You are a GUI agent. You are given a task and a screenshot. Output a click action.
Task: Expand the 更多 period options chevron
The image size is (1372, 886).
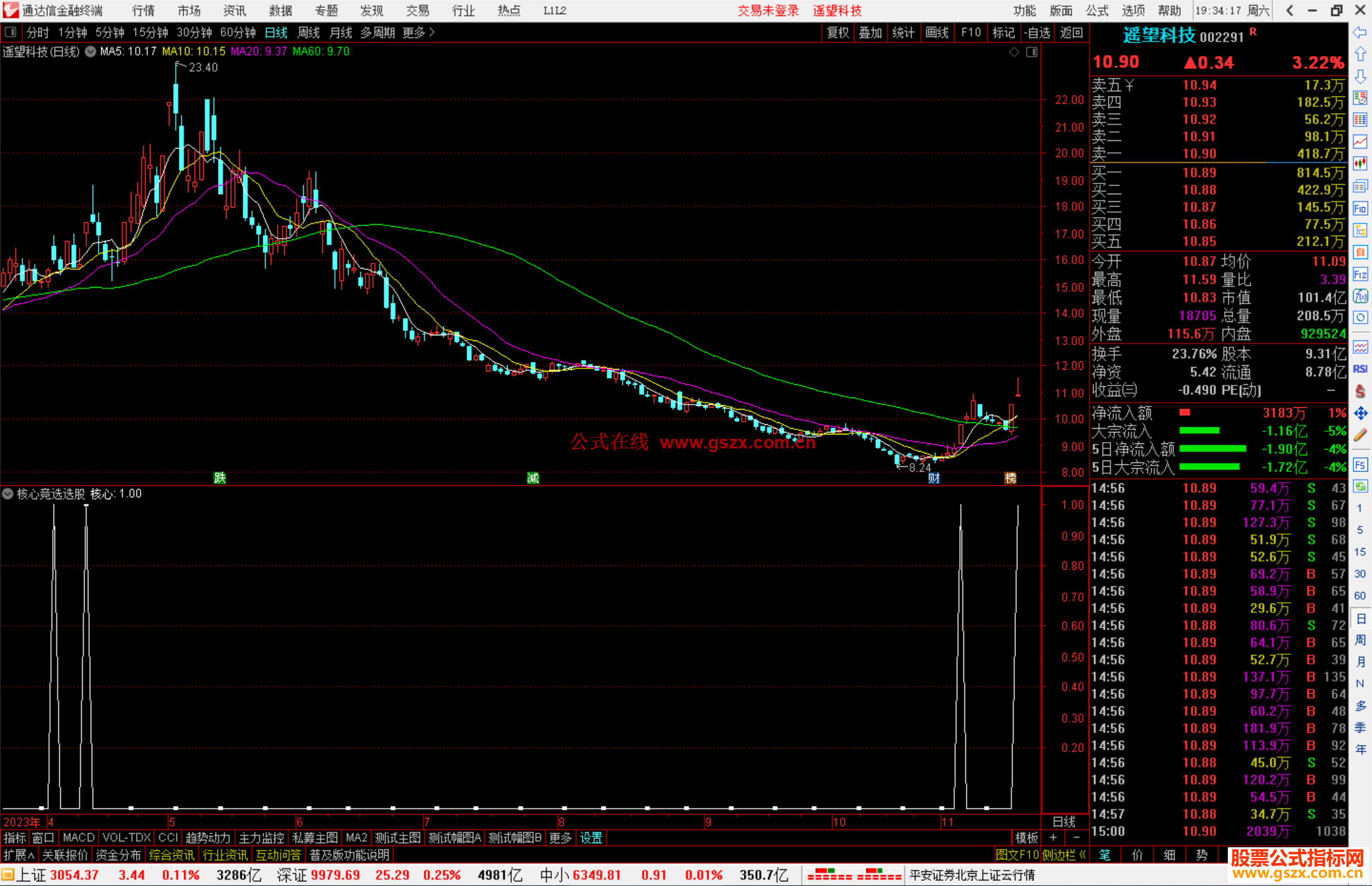pos(432,32)
